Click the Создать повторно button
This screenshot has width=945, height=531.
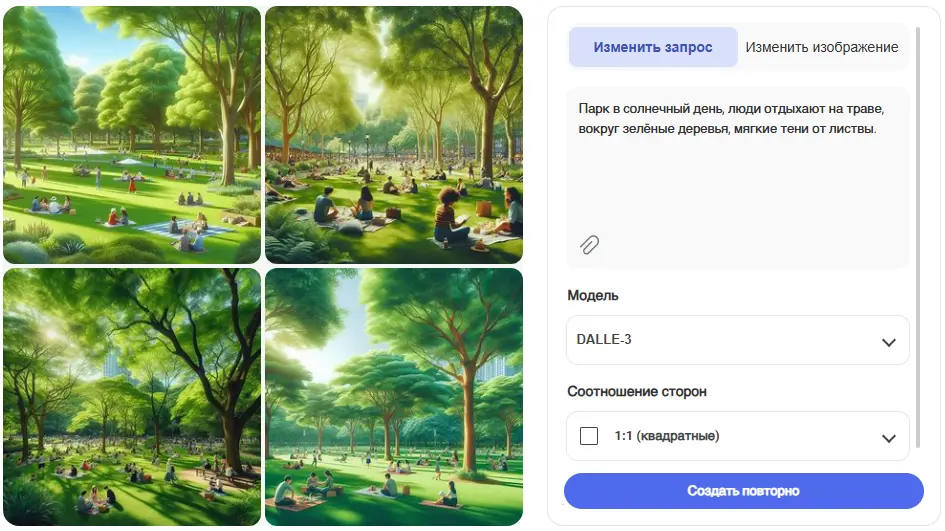click(744, 491)
